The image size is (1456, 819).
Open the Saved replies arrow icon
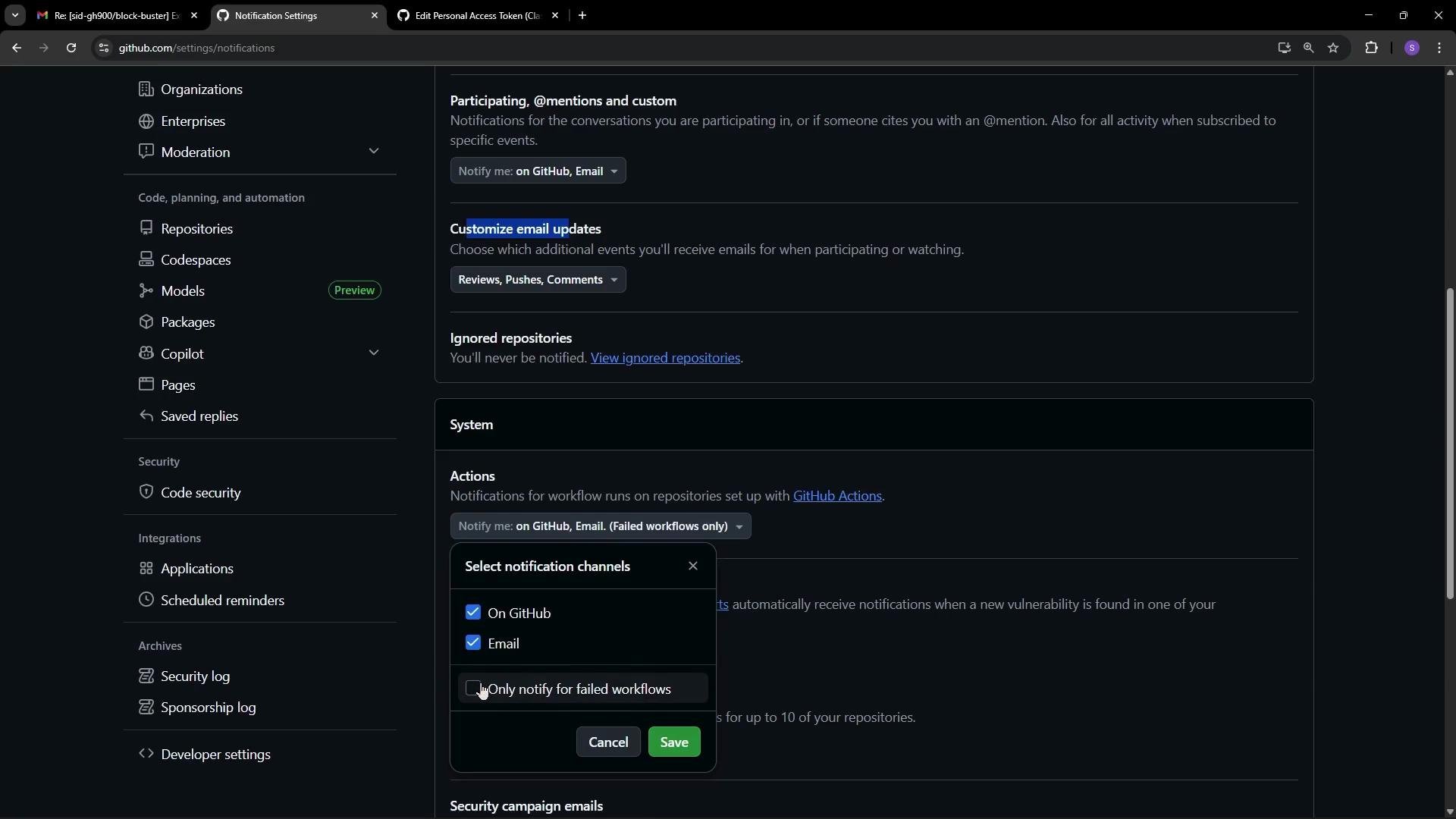point(146,416)
